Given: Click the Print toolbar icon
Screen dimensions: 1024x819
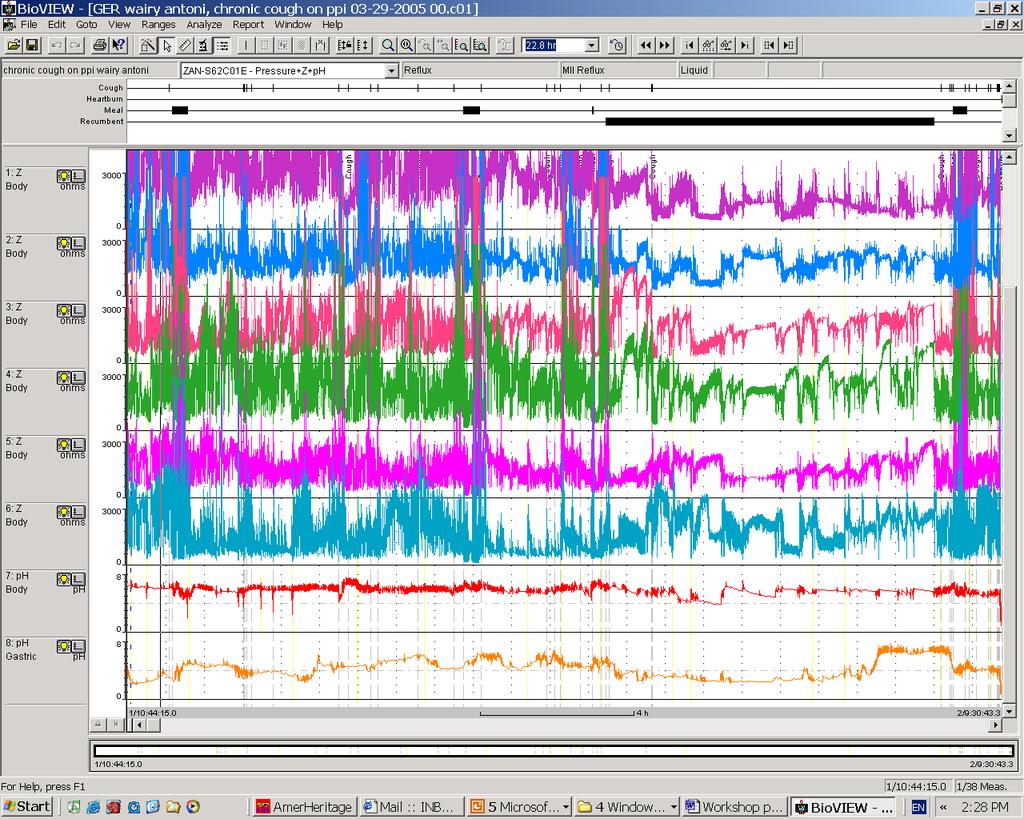Looking at the screenshot, I should pos(99,45).
